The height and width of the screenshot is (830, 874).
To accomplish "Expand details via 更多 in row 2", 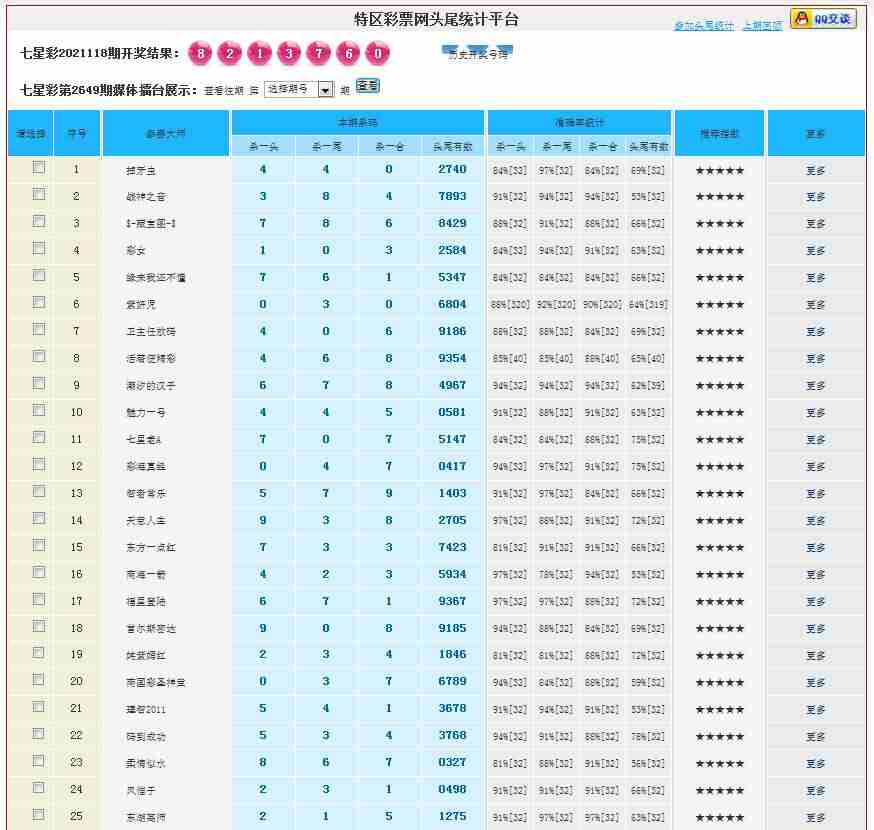I will [x=815, y=198].
